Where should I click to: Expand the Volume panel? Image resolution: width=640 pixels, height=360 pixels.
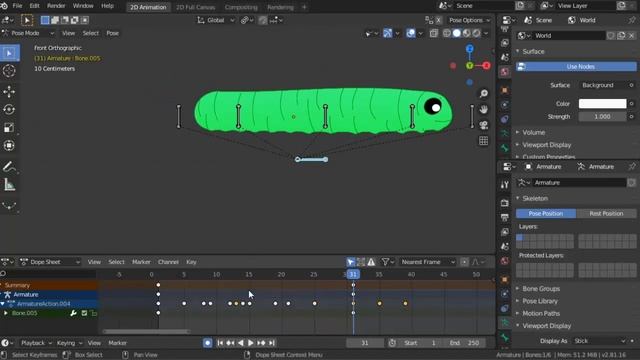[533, 132]
